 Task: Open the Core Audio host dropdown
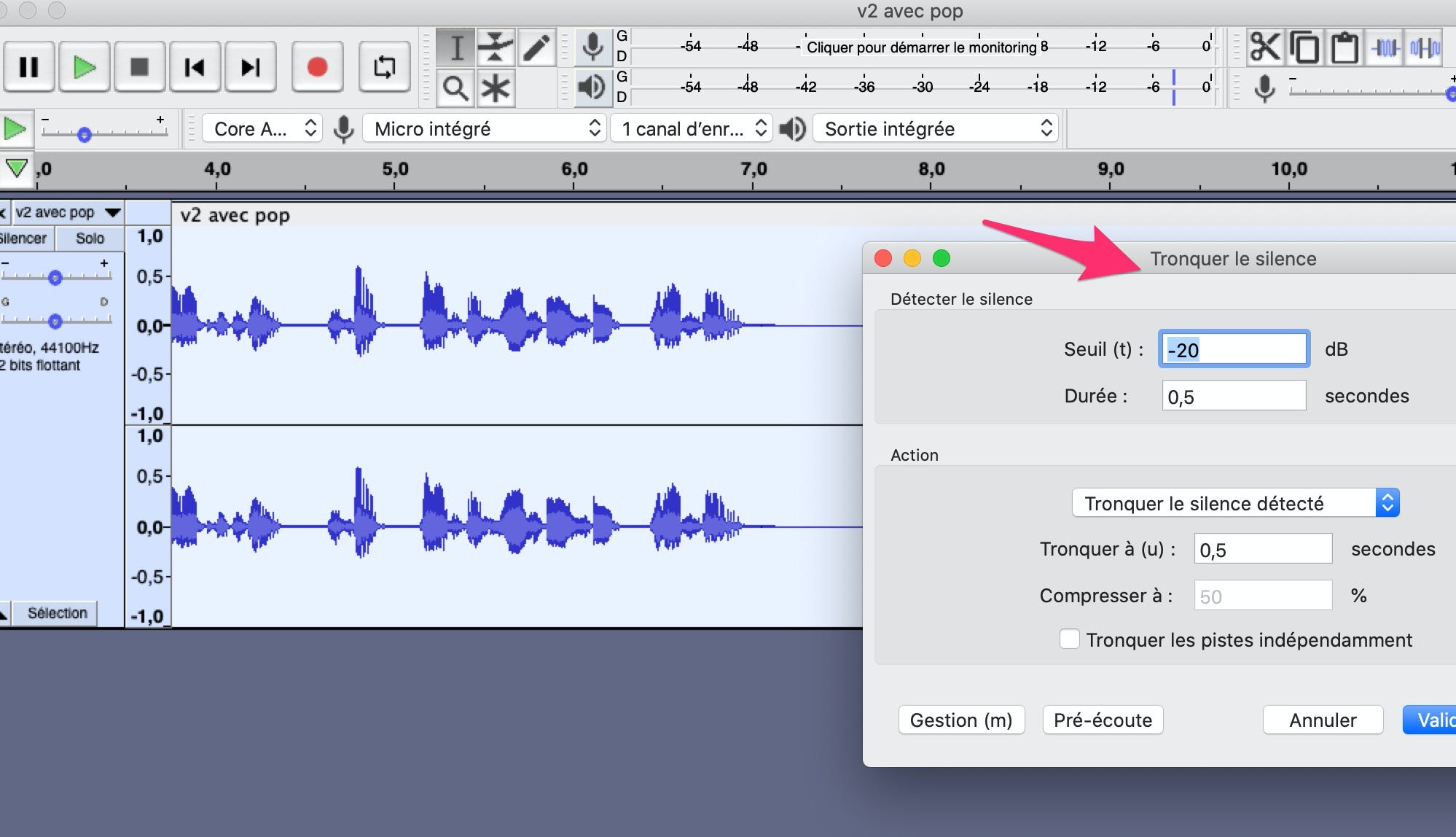pyautogui.click(x=262, y=129)
